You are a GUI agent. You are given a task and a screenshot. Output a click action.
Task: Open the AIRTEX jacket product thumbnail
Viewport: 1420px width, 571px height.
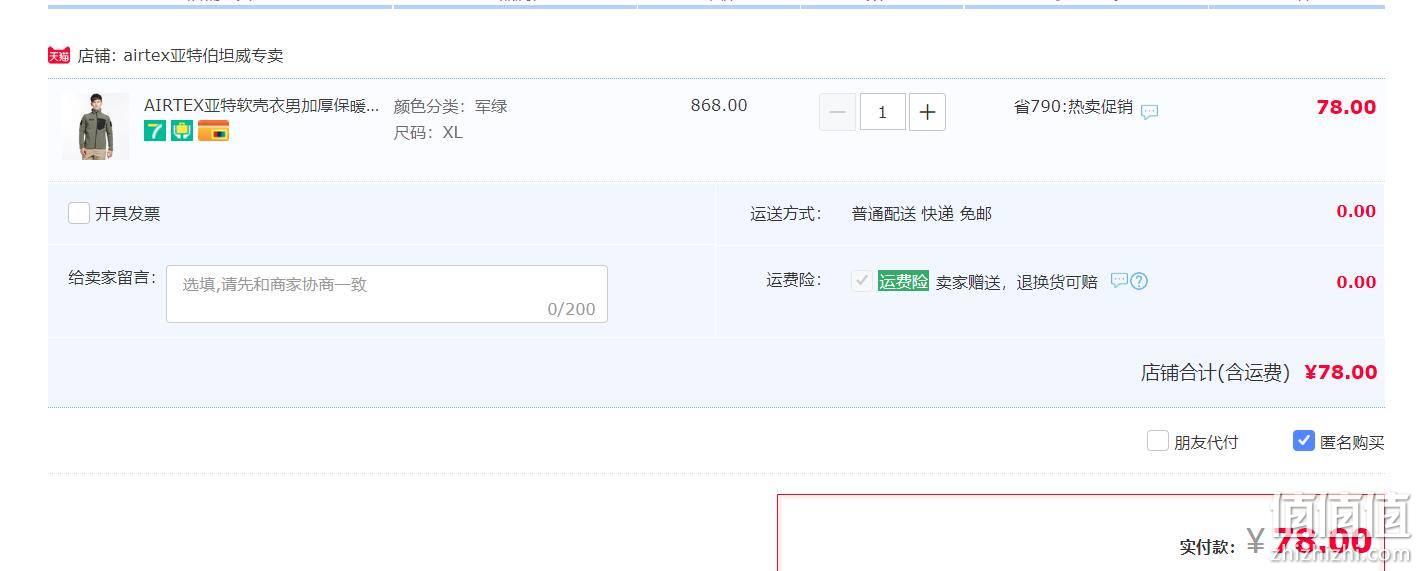coord(96,126)
